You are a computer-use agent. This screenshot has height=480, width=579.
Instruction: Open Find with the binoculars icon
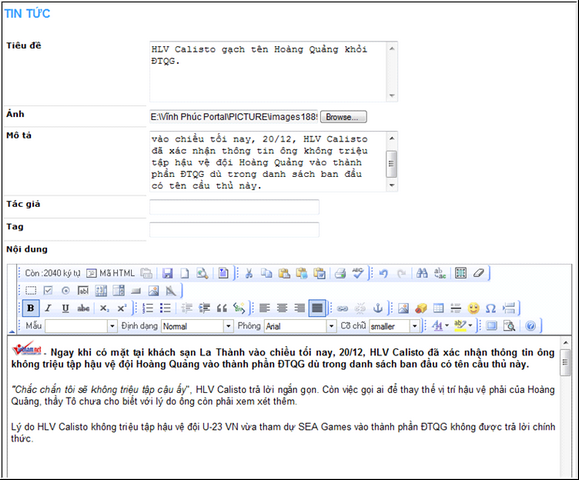pyautogui.click(x=422, y=273)
